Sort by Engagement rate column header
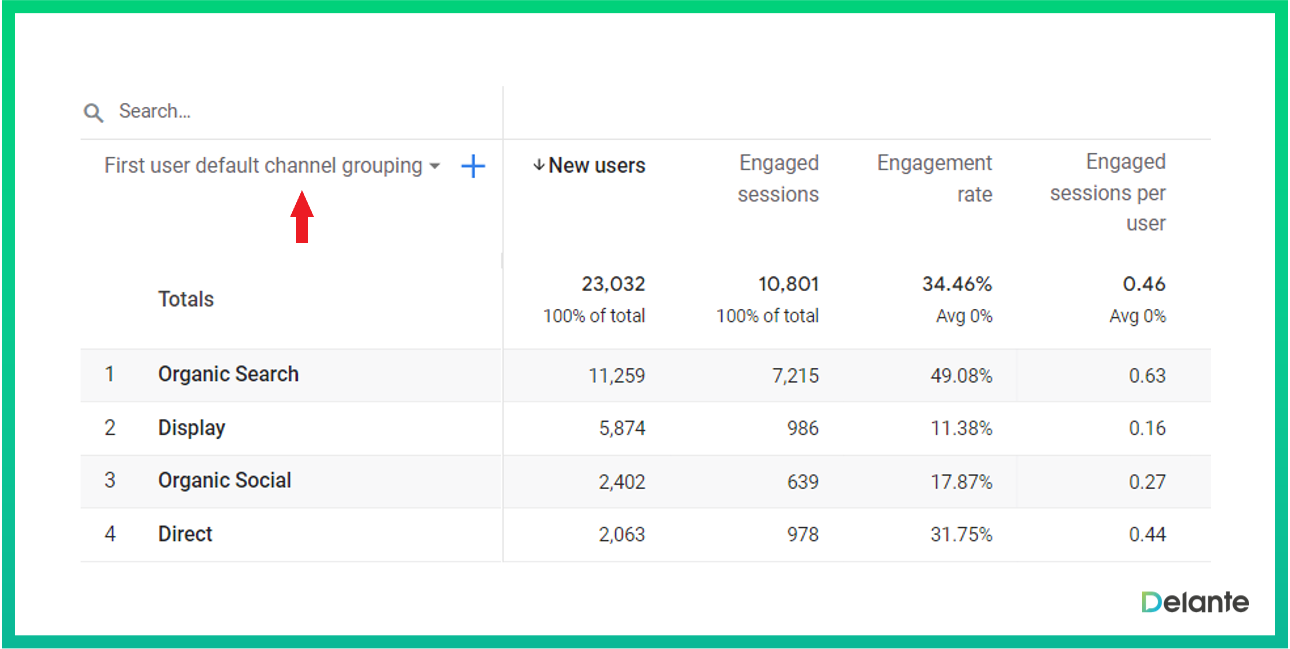1290x649 pixels. click(934, 179)
